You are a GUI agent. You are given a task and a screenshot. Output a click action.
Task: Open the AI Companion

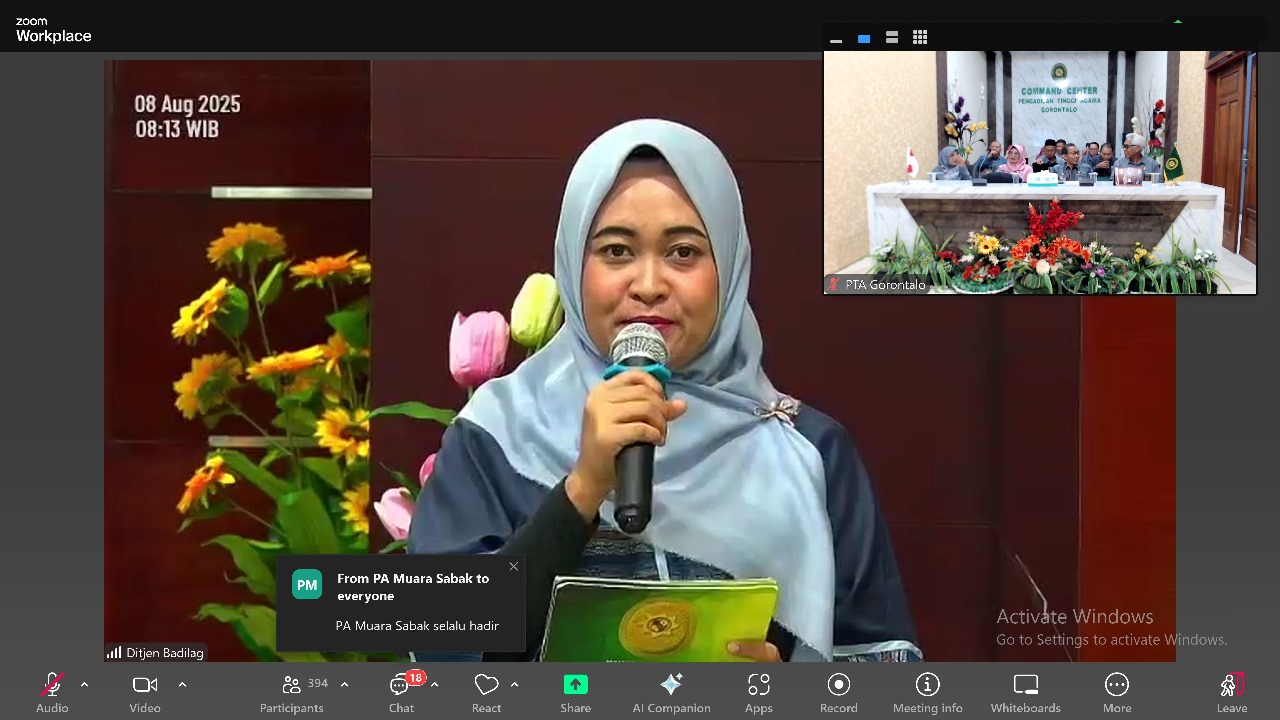pos(671,692)
